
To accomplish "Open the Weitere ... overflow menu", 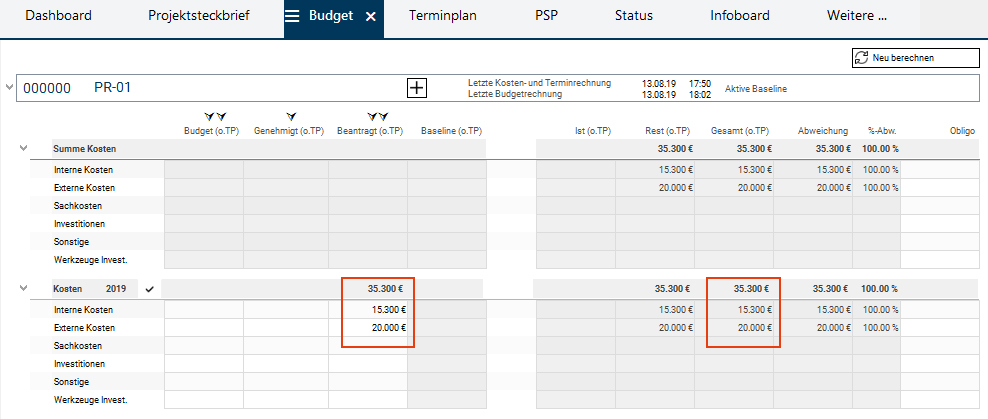I will [857, 16].
